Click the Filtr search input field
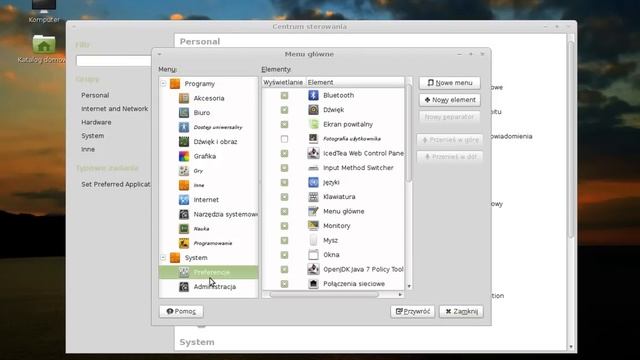The image size is (640, 360). (114, 61)
